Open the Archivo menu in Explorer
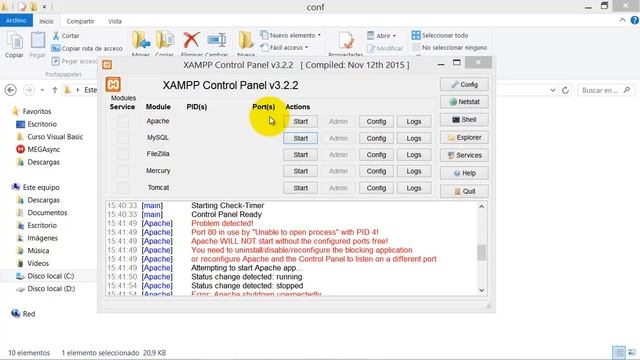Viewport: 640px width, 360px height. [x=16, y=20]
